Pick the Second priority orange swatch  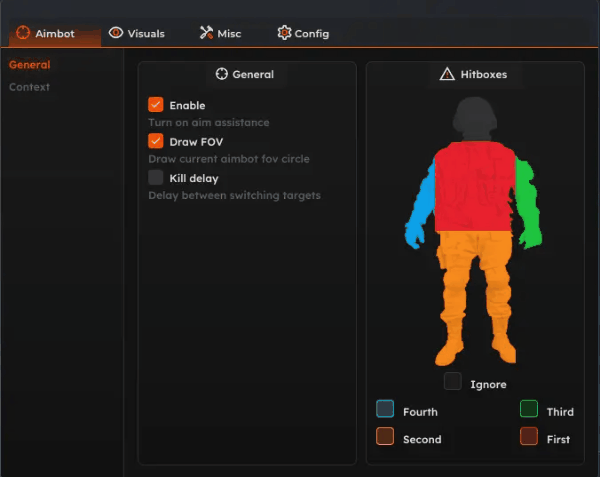coord(385,436)
